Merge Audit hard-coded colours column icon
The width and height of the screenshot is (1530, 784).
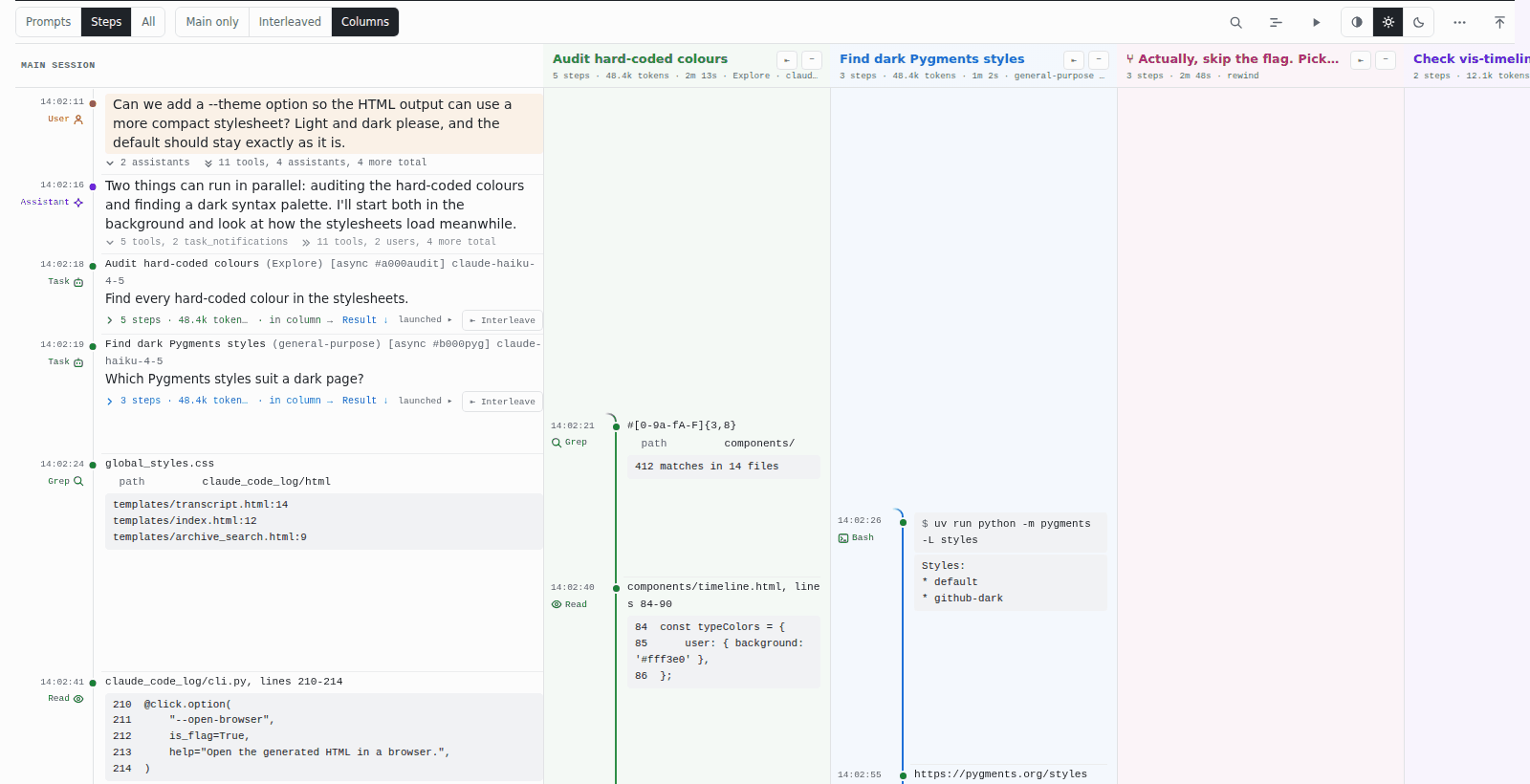(x=787, y=60)
